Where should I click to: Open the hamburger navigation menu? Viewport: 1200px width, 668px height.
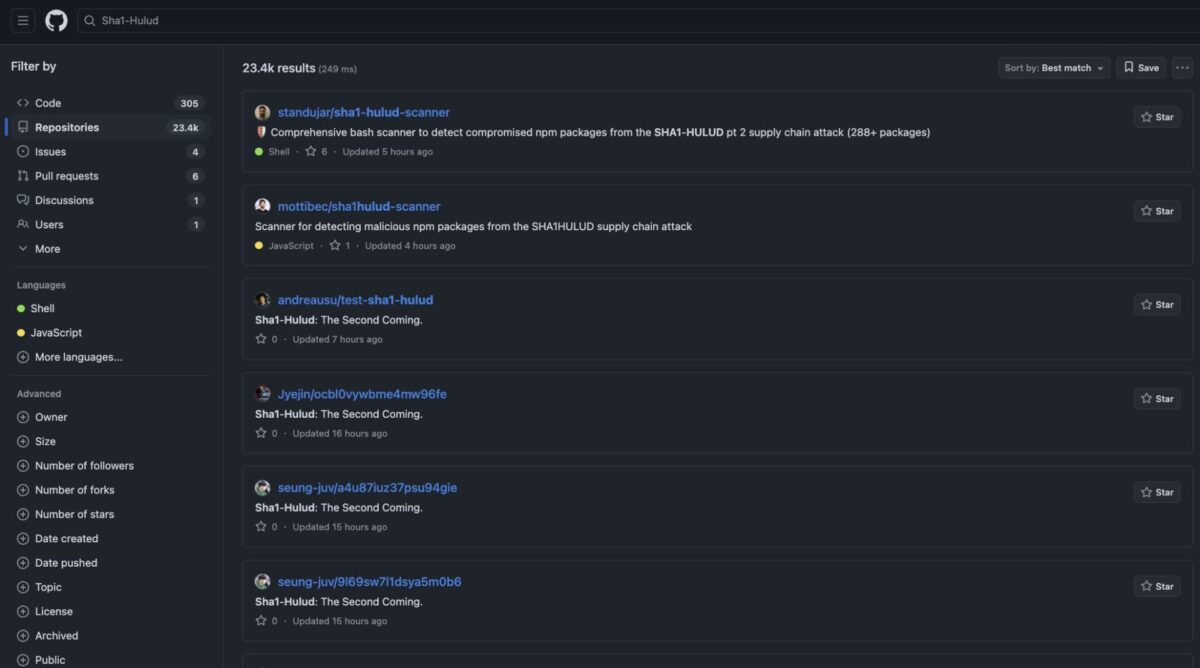pyautogui.click(x=23, y=20)
